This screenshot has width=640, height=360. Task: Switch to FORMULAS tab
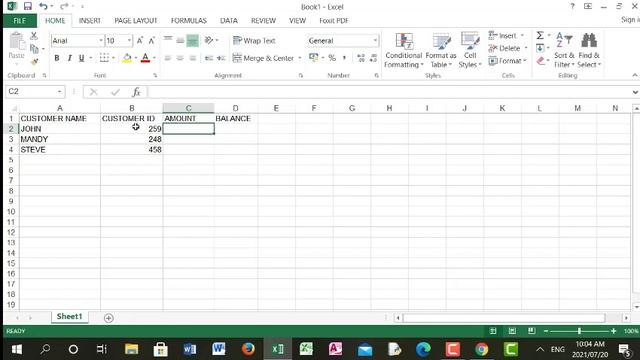pyautogui.click(x=189, y=20)
